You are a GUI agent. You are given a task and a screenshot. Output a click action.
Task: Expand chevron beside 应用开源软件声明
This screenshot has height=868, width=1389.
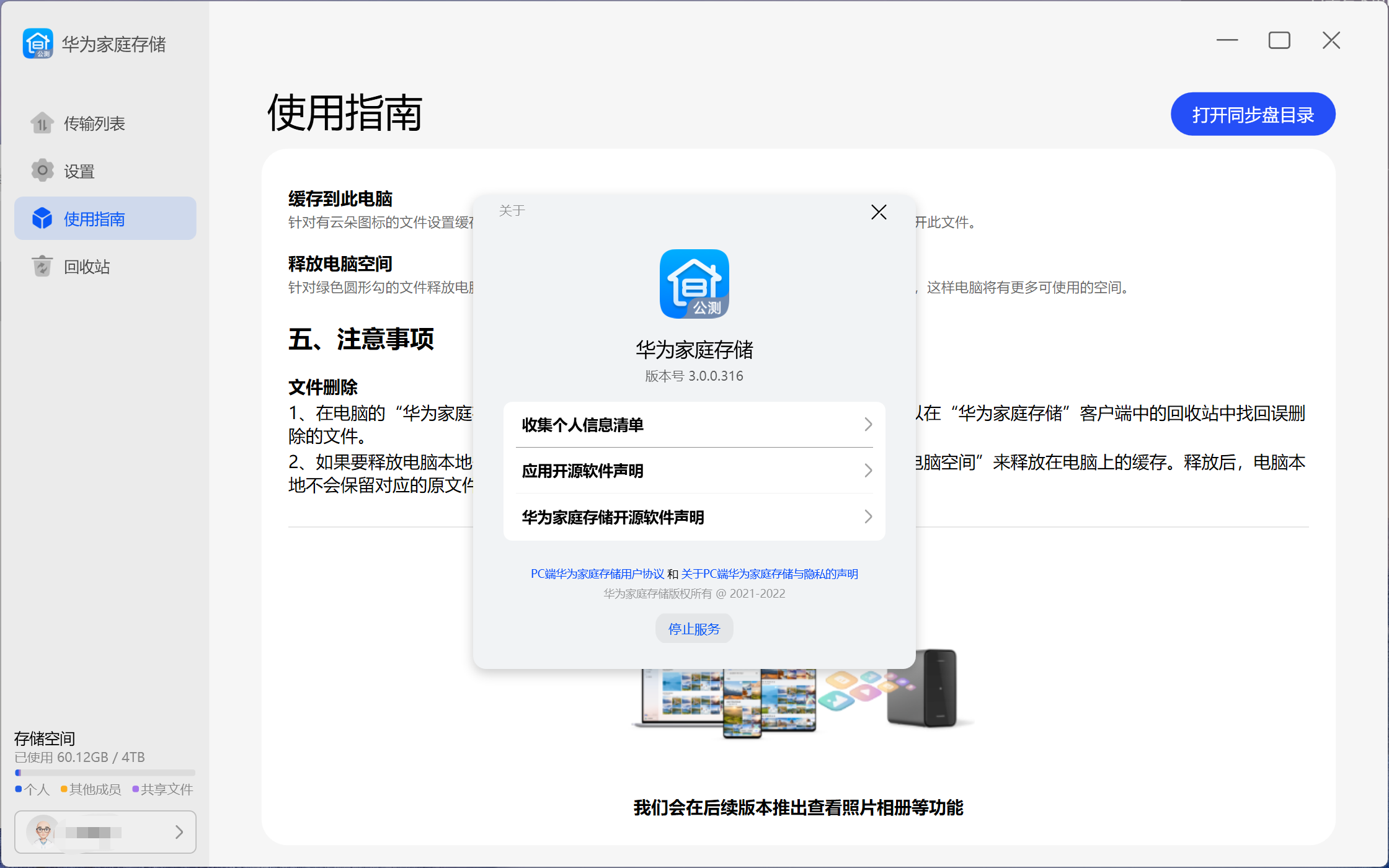(x=868, y=471)
